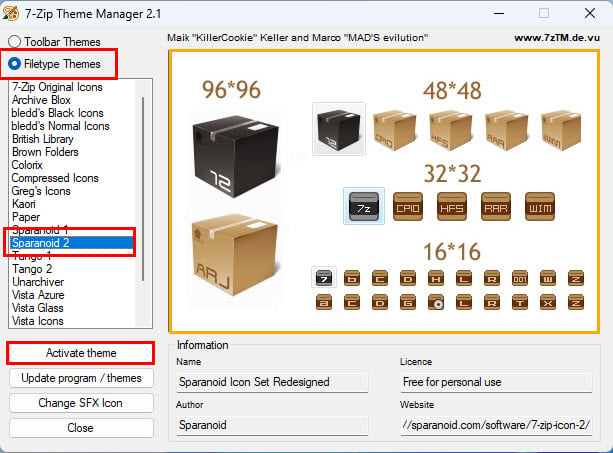Pick bledd's Black Icons in list
This screenshot has height=453, width=613.
click(57, 113)
